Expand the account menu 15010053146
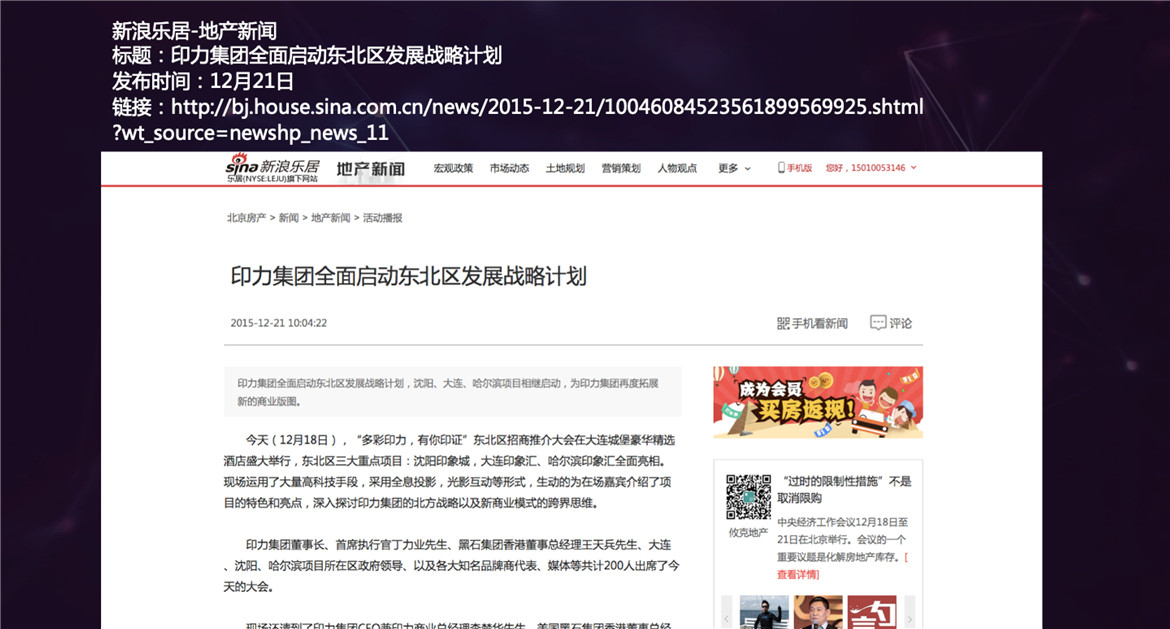This screenshot has height=629, width=1170. point(871,168)
